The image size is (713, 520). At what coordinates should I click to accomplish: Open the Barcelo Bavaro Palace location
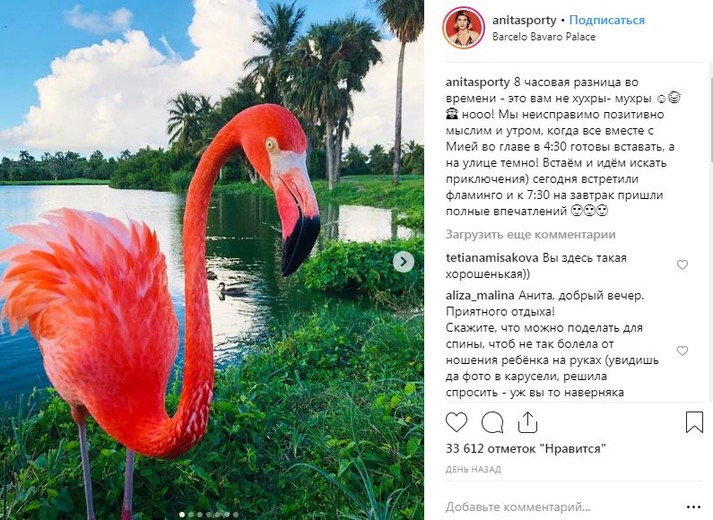tap(544, 37)
